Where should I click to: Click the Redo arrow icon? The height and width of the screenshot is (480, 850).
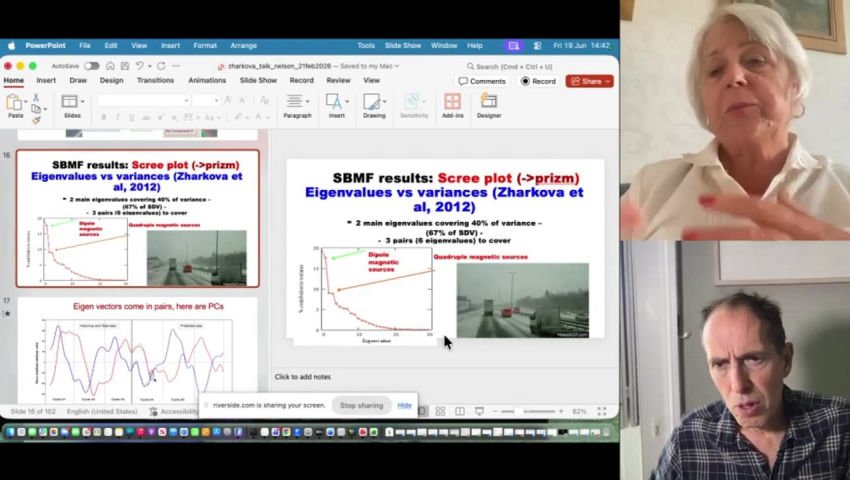point(161,66)
